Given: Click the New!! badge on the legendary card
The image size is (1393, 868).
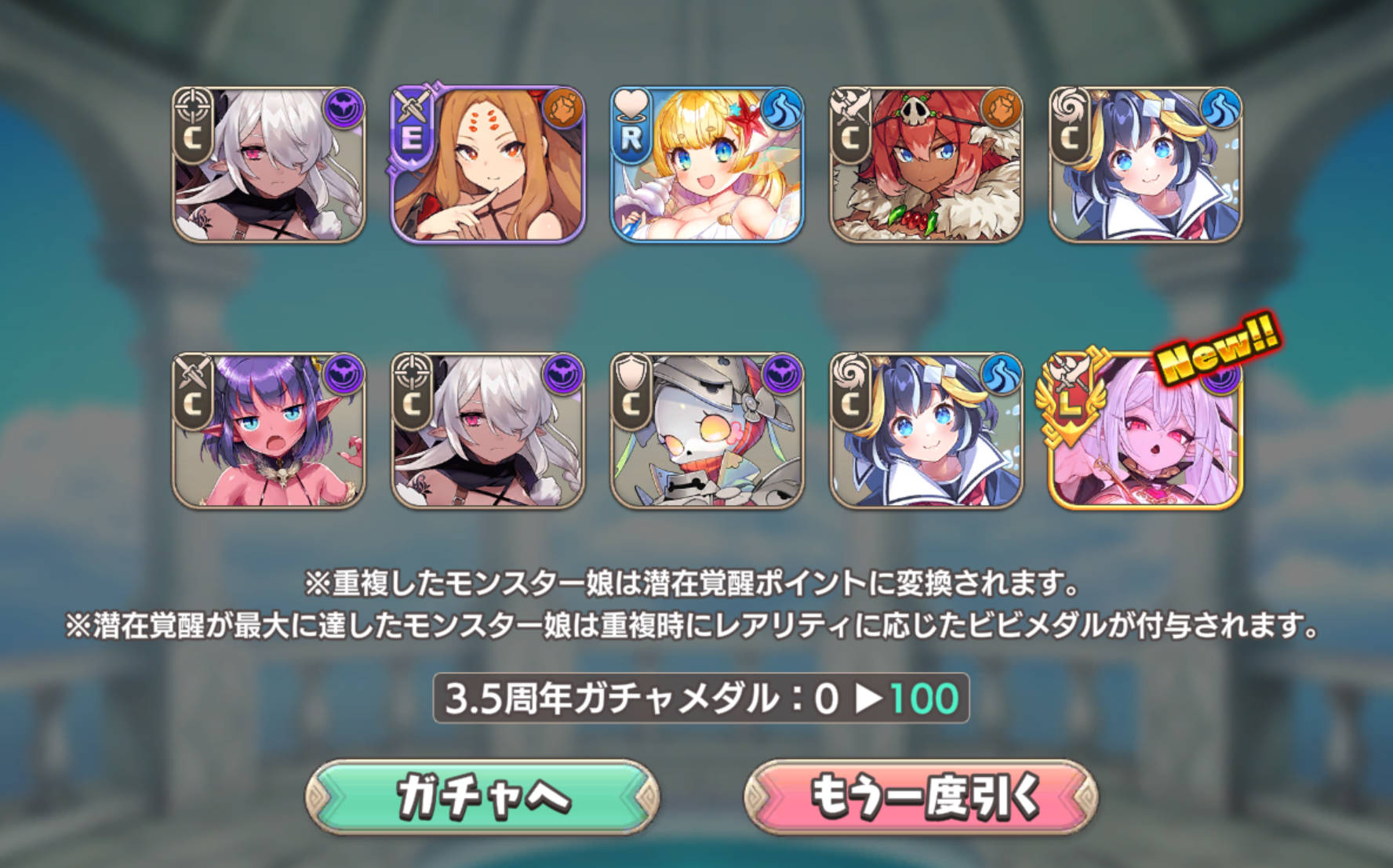Looking at the screenshot, I should coord(1217,348).
